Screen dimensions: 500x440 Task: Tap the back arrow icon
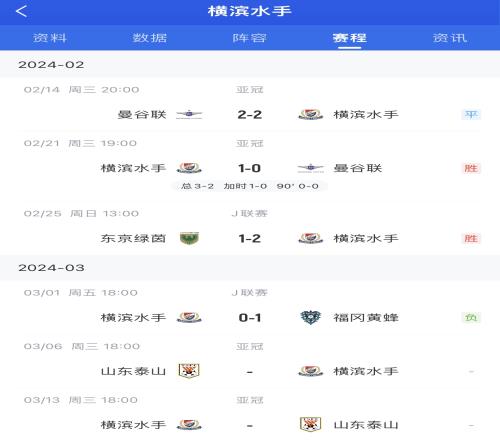pos(21,11)
